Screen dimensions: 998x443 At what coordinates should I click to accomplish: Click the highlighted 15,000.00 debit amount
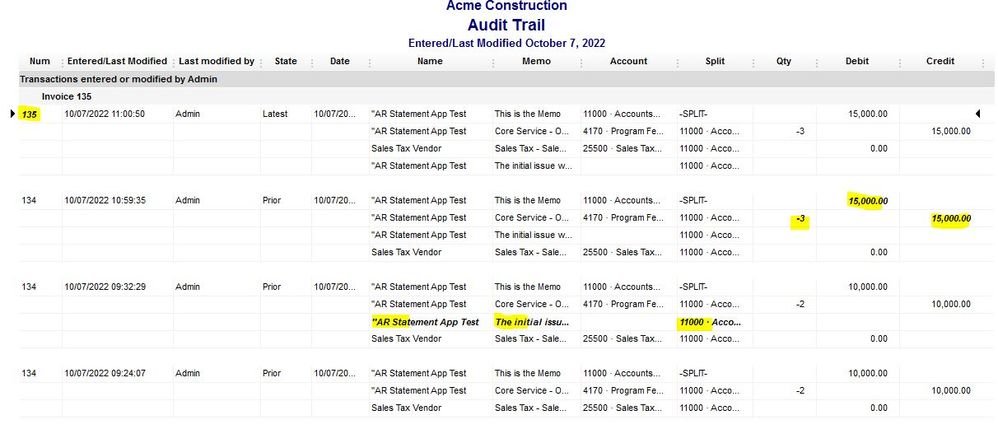pyautogui.click(x=868, y=201)
